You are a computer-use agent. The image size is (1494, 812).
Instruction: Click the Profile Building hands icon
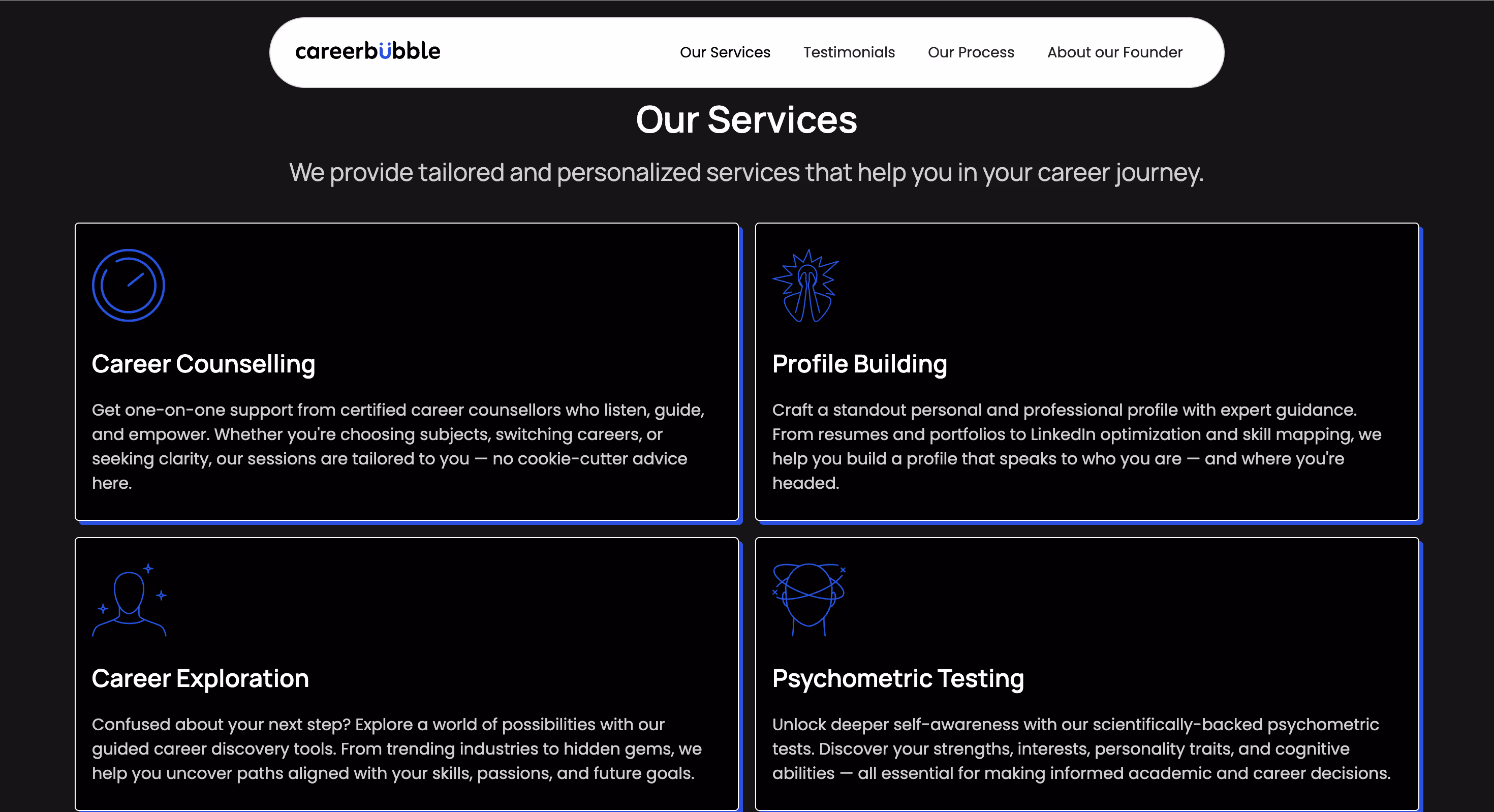coord(806,286)
